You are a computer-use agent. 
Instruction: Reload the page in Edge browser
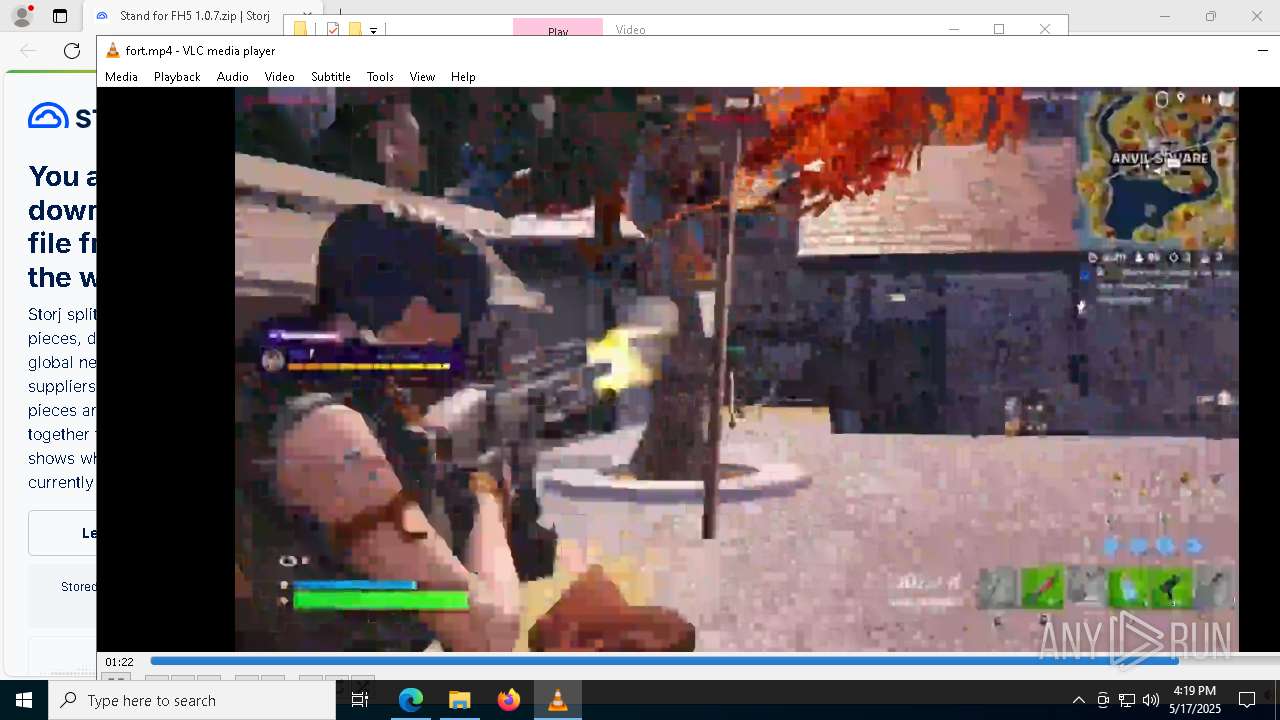[72, 51]
